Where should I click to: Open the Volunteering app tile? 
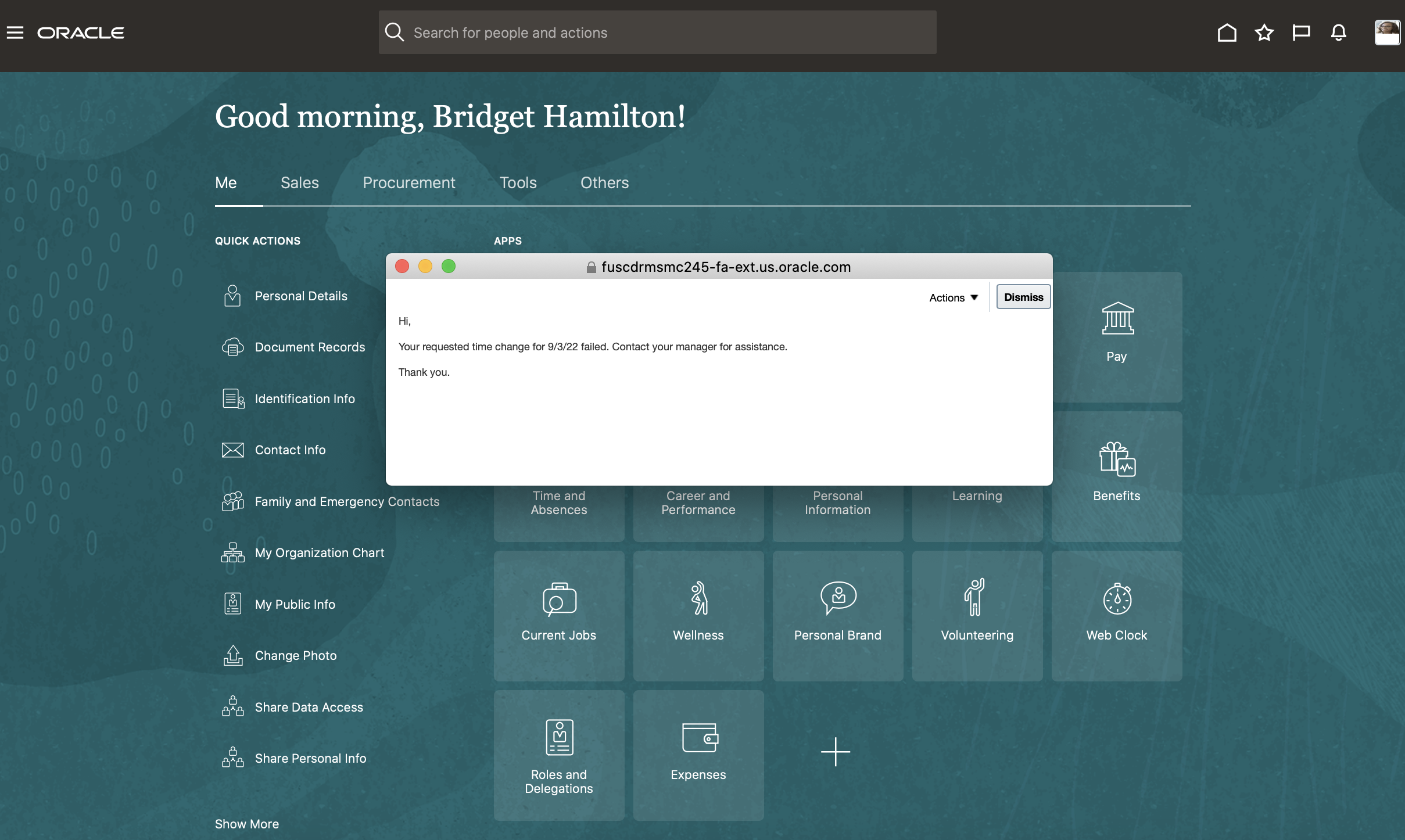coord(977,615)
